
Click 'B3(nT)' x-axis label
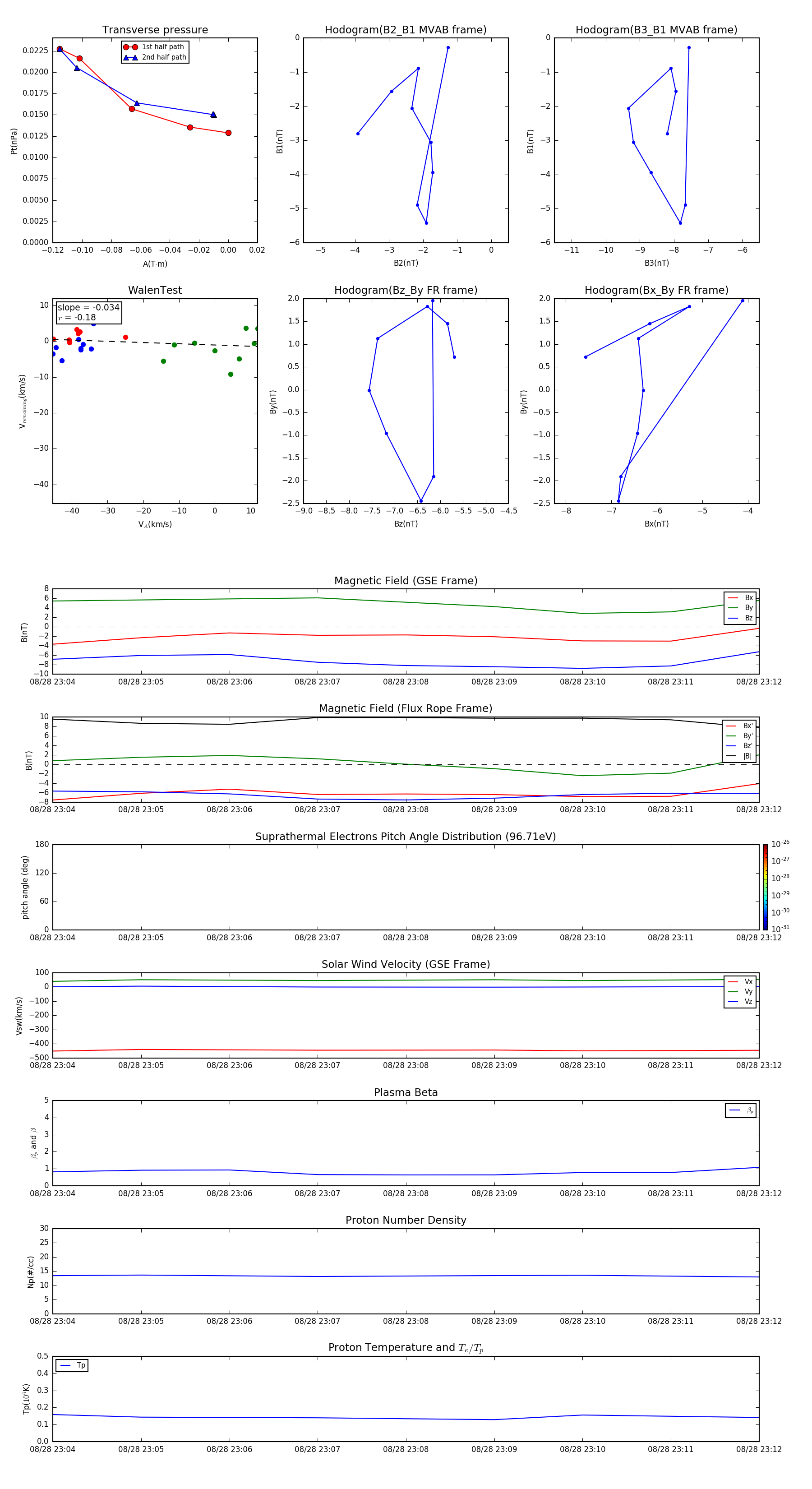tap(656, 263)
